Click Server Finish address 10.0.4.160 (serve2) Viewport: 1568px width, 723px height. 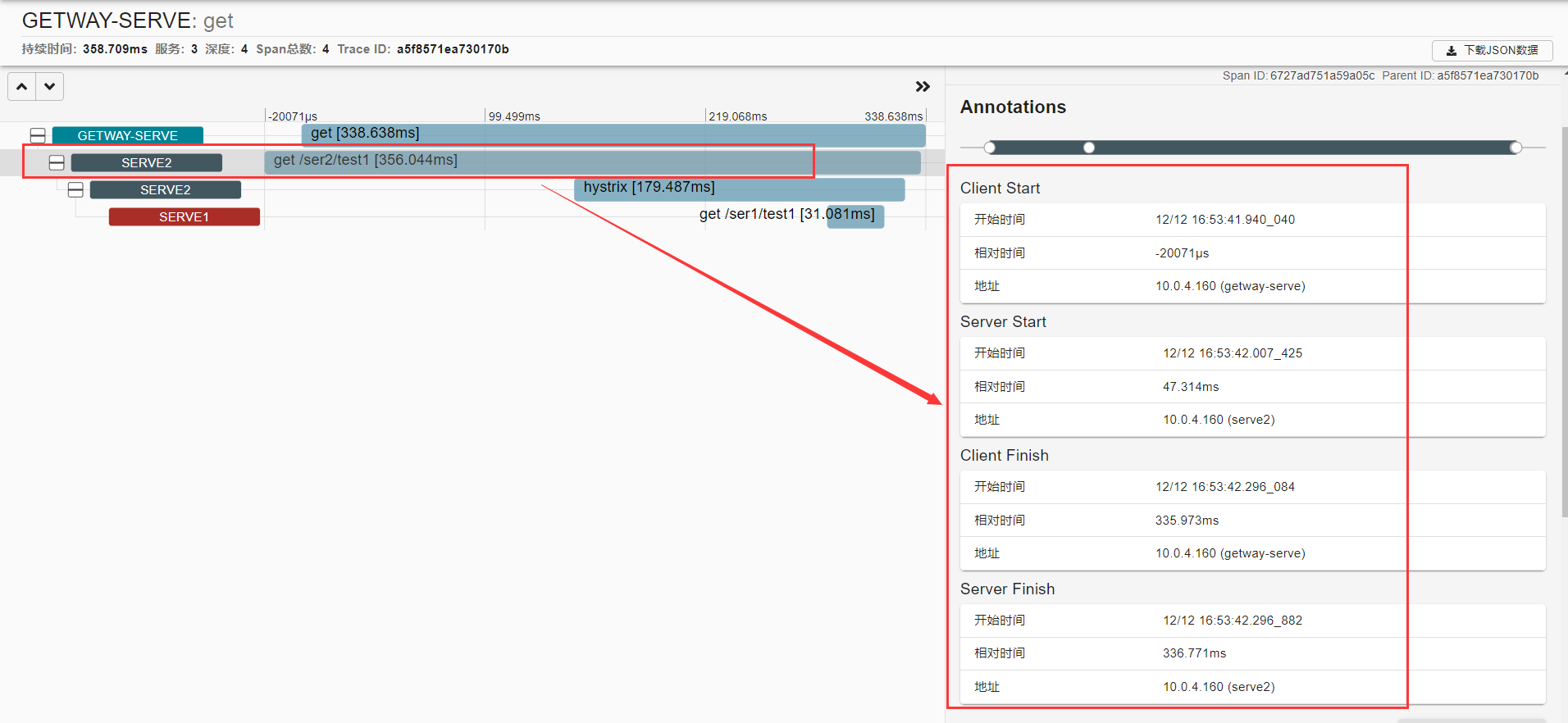tap(1219, 687)
